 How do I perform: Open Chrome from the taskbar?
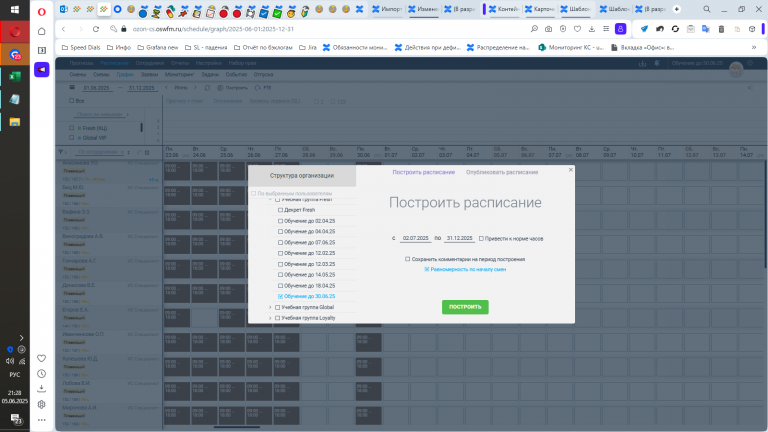pyautogui.click(x=15, y=54)
